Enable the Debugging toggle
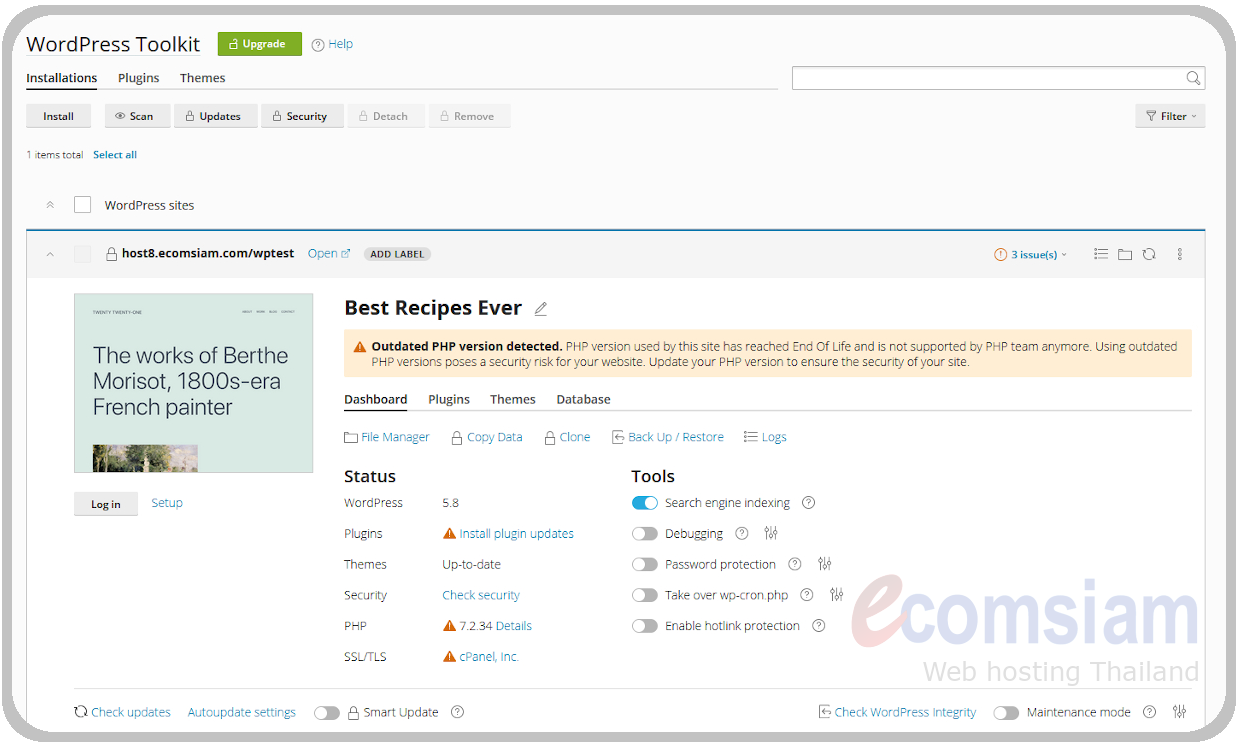 coord(645,534)
